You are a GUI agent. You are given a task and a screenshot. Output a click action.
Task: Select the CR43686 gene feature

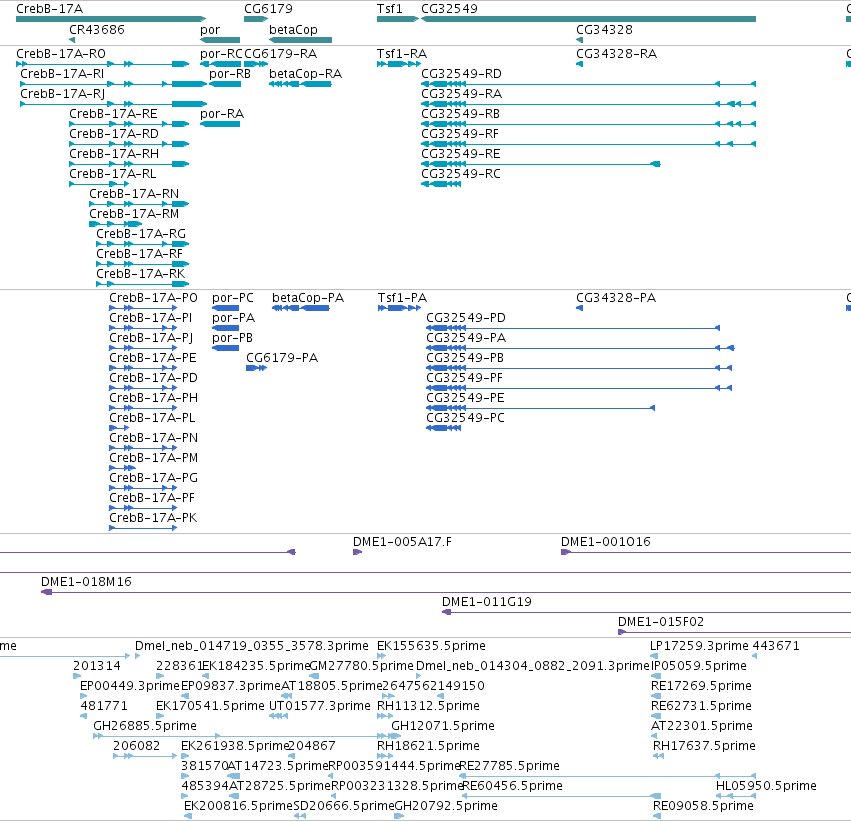tap(72, 40)
